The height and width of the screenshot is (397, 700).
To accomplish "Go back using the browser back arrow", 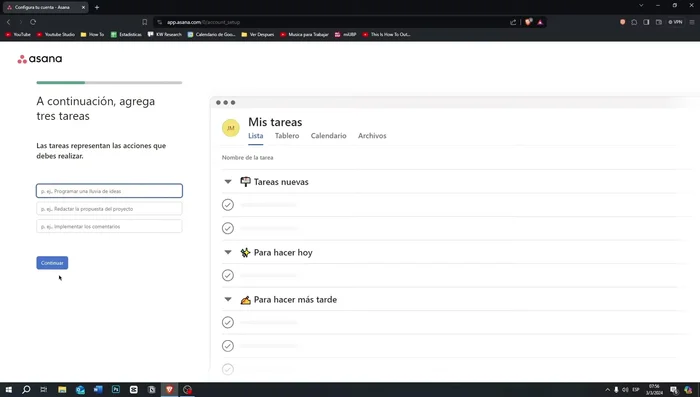I will [8, 22].
